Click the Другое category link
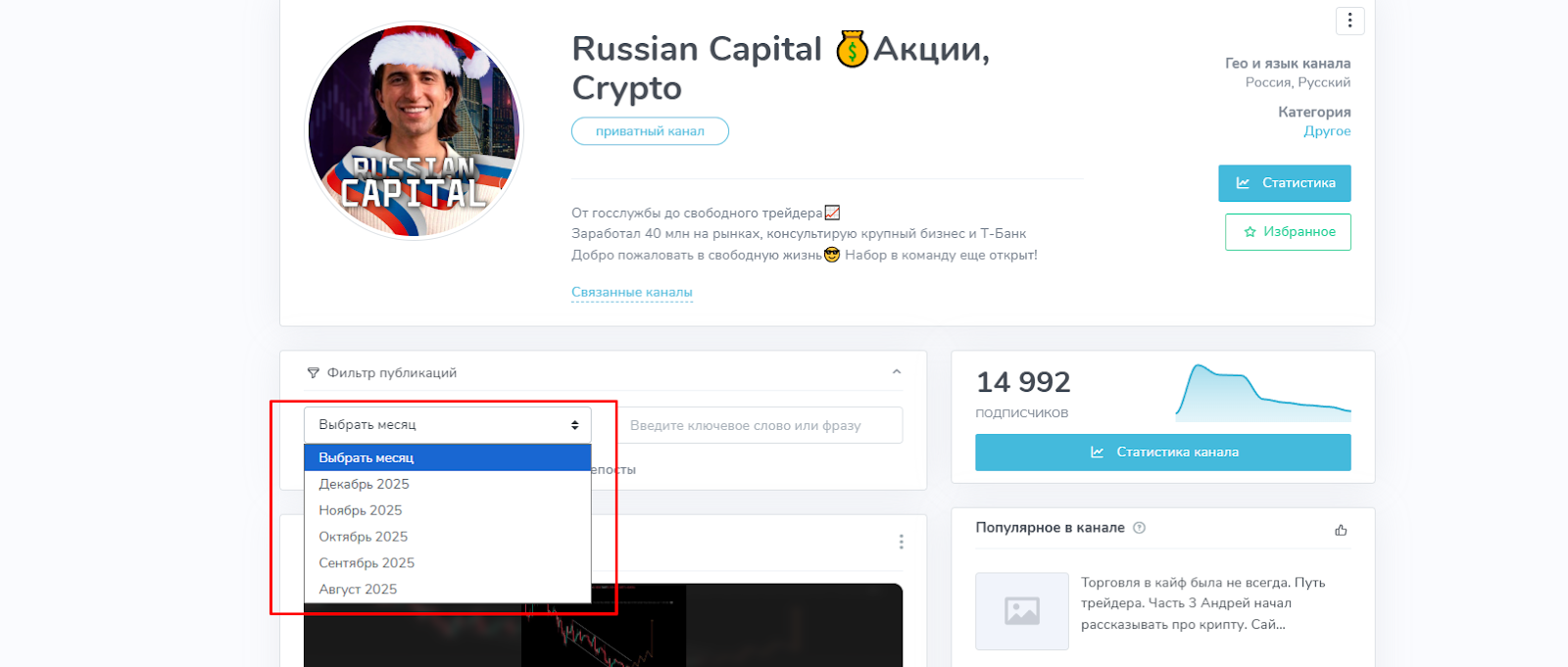Viewport: 1568px width, 667px height. click(x=1327, y=131)
